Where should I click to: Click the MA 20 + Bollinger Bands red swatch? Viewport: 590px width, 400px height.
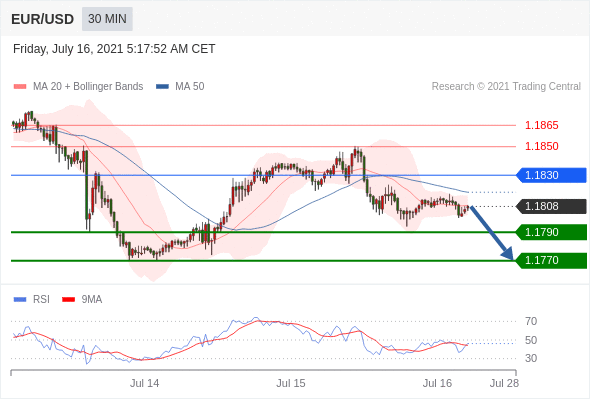pyautogui.click(x=20, y=87)
